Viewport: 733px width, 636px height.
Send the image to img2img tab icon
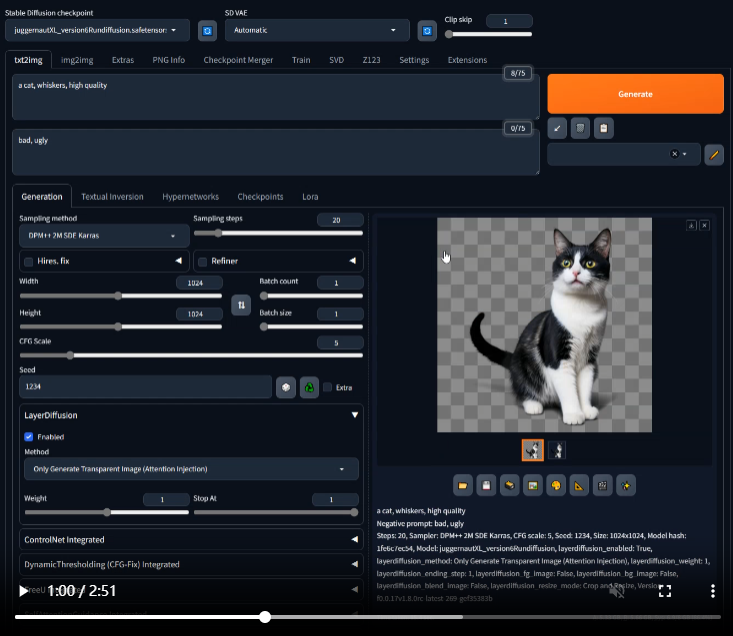click(532, 486)
